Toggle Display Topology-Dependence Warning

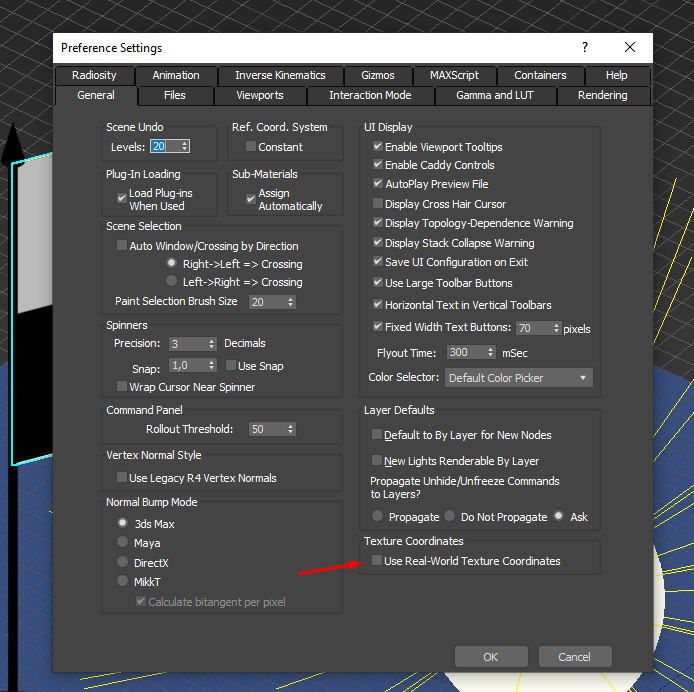[x=378, y=222]
